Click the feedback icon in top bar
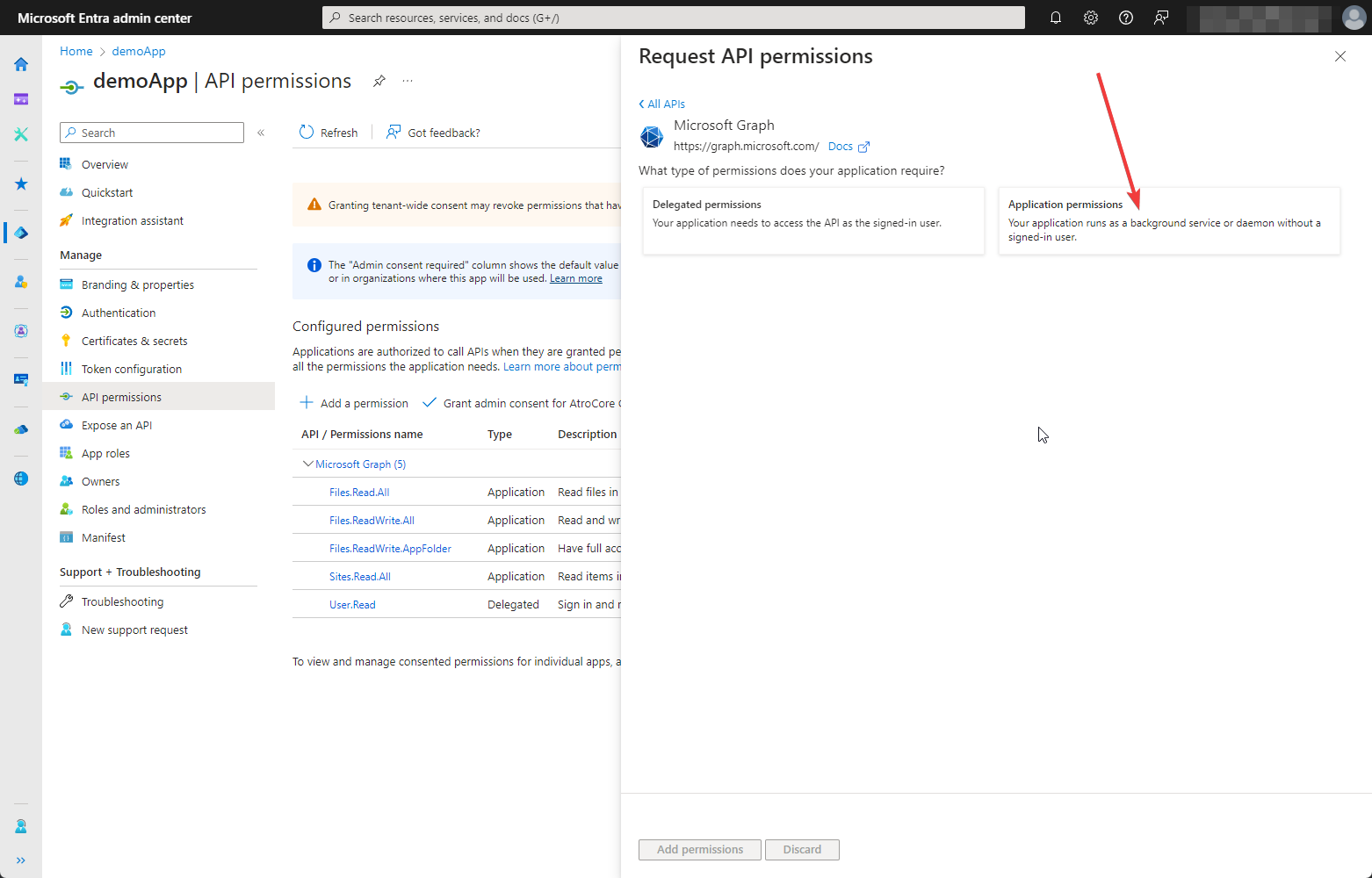1372x878 pixels. (x=1161, y=18)
